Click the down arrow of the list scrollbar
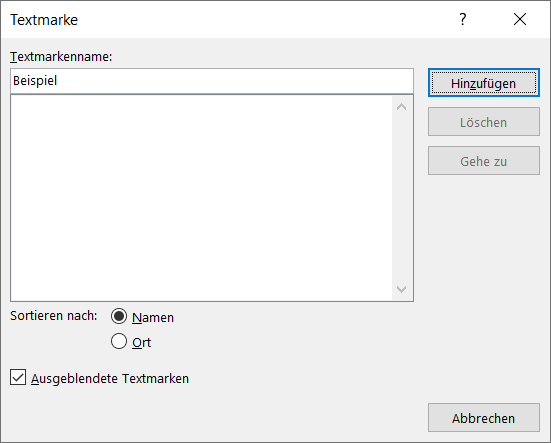The width and height of the screenshot is (551, 443). point(401,289)
